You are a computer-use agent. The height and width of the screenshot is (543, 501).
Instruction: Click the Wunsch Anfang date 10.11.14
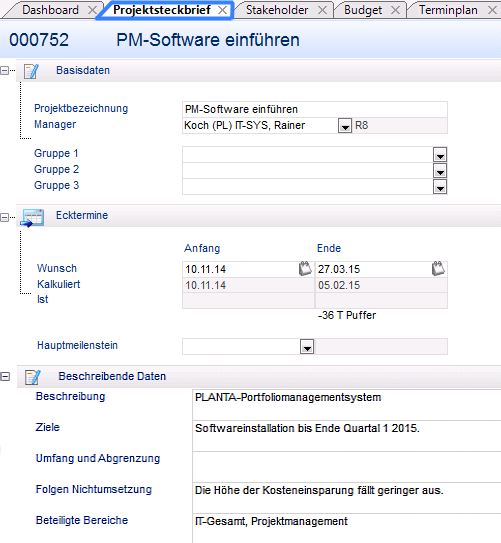point(205,269)
